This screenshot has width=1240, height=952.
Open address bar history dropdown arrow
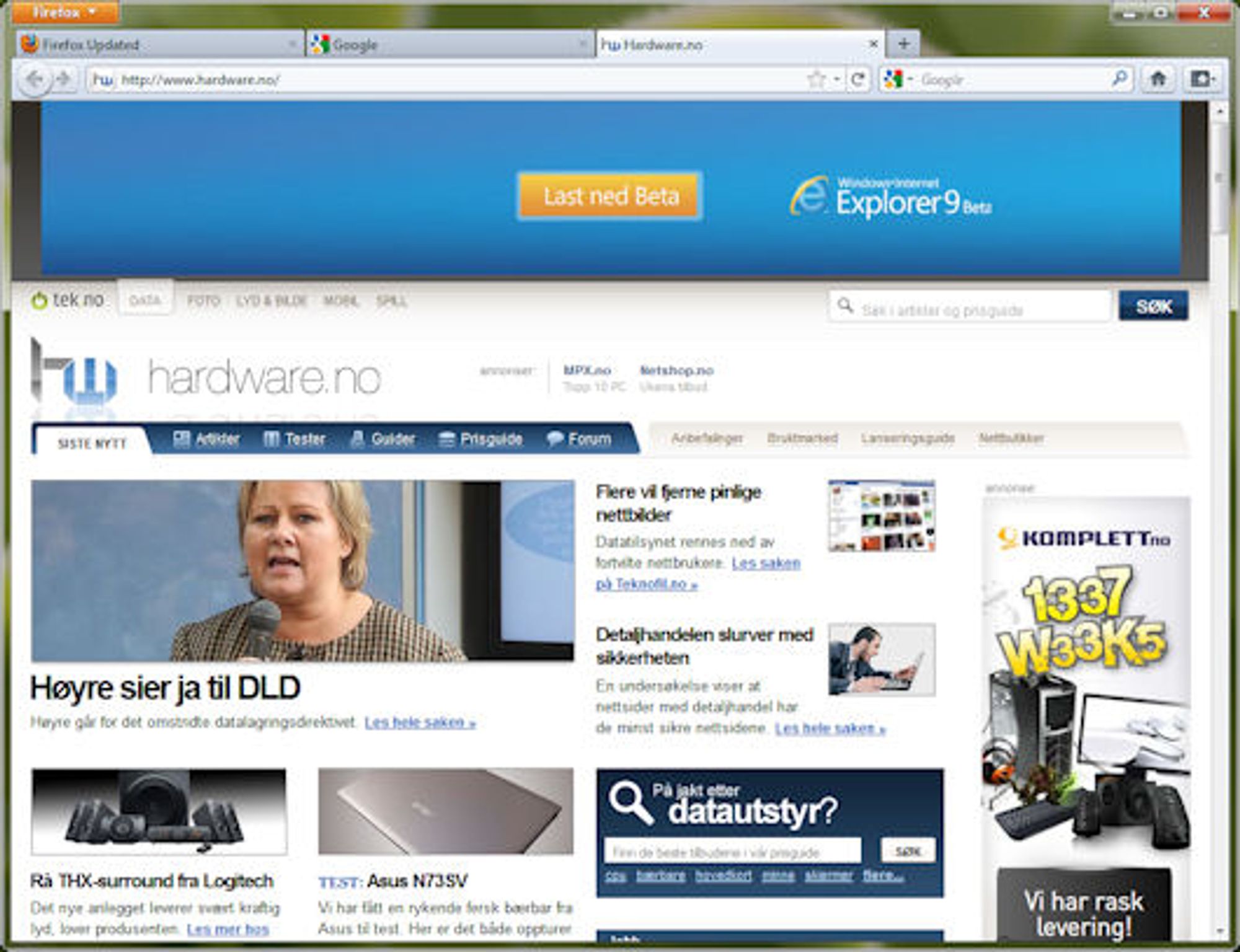(836, 79)
